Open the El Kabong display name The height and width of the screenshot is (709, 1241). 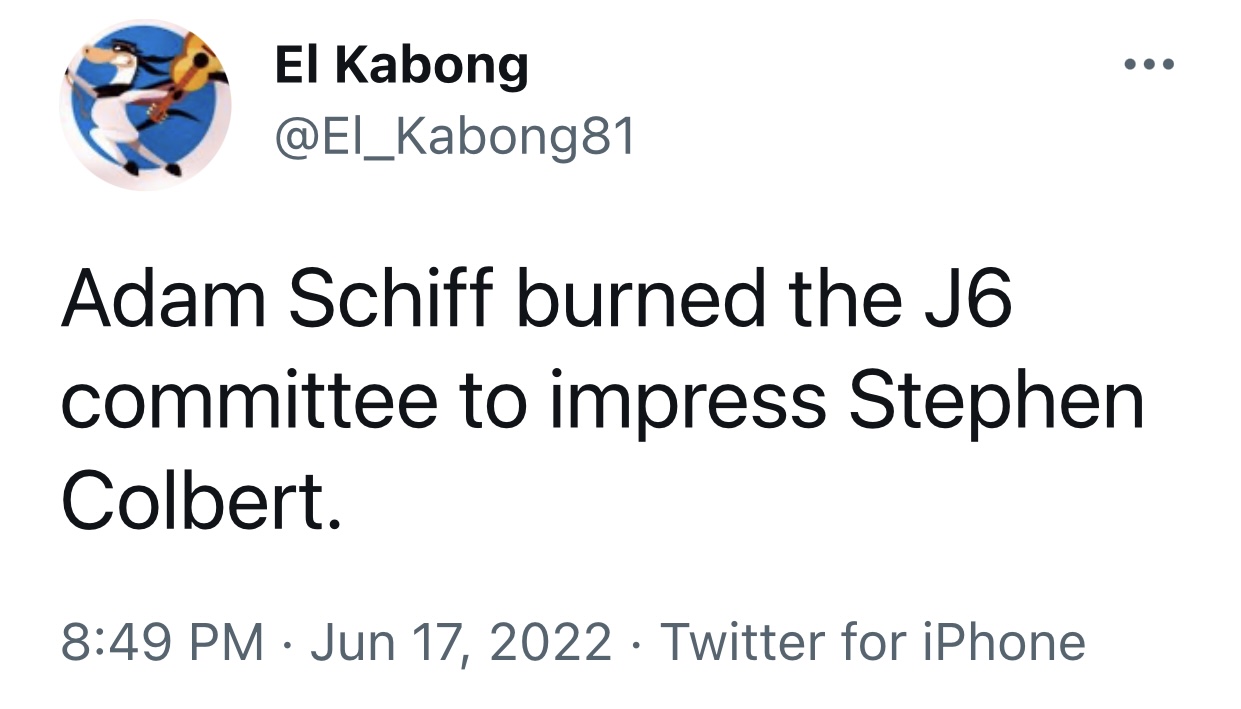(x=401, y=66)
